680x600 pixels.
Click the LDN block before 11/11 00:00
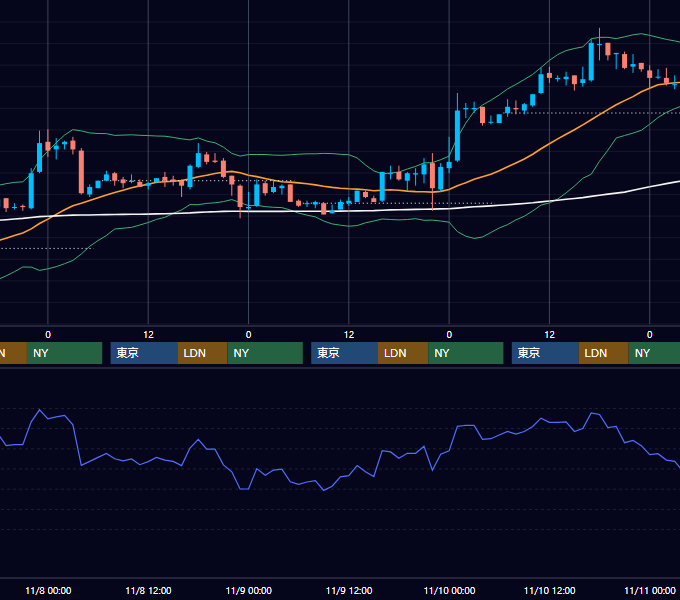pos(604,353)
